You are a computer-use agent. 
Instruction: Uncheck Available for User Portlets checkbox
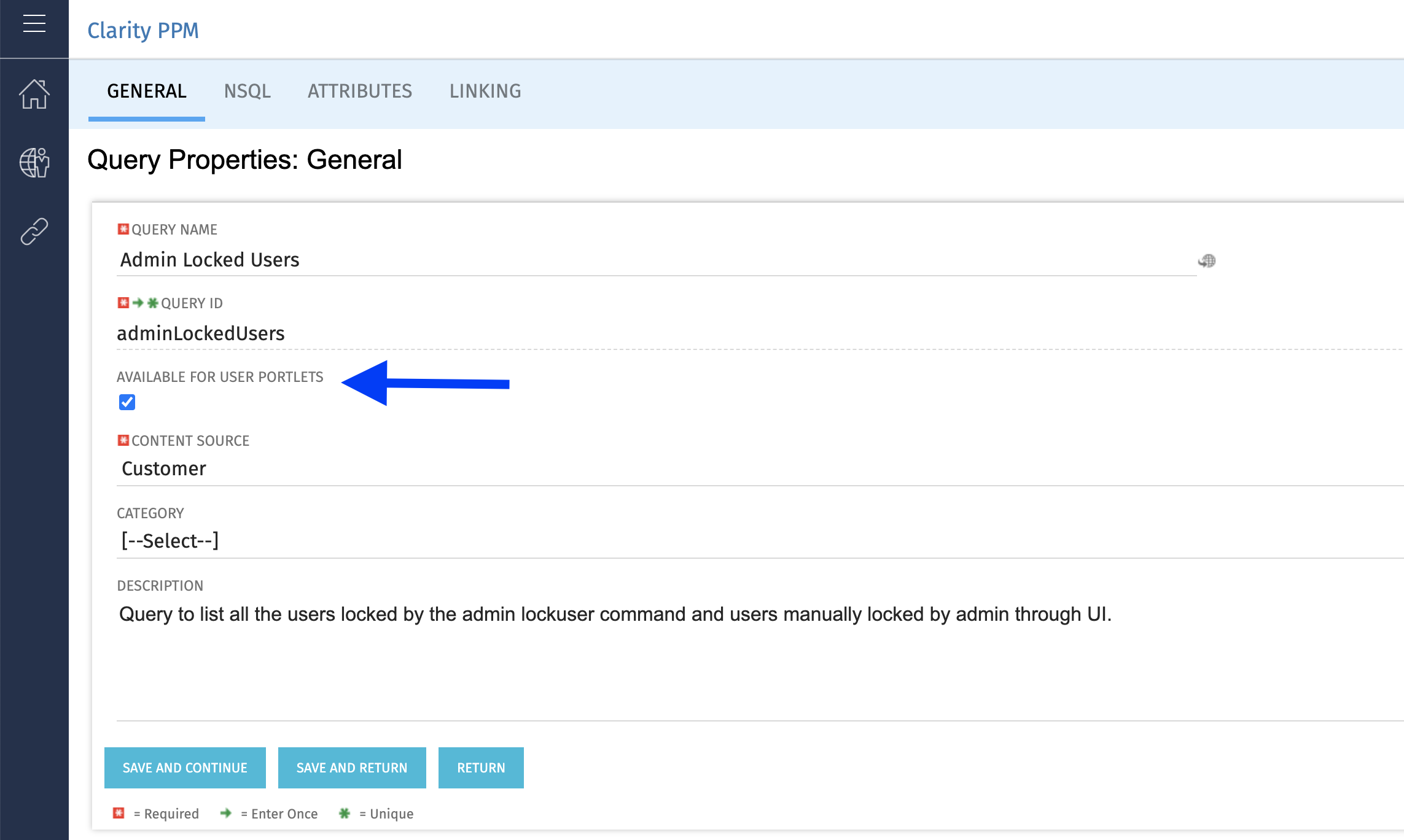127,402
